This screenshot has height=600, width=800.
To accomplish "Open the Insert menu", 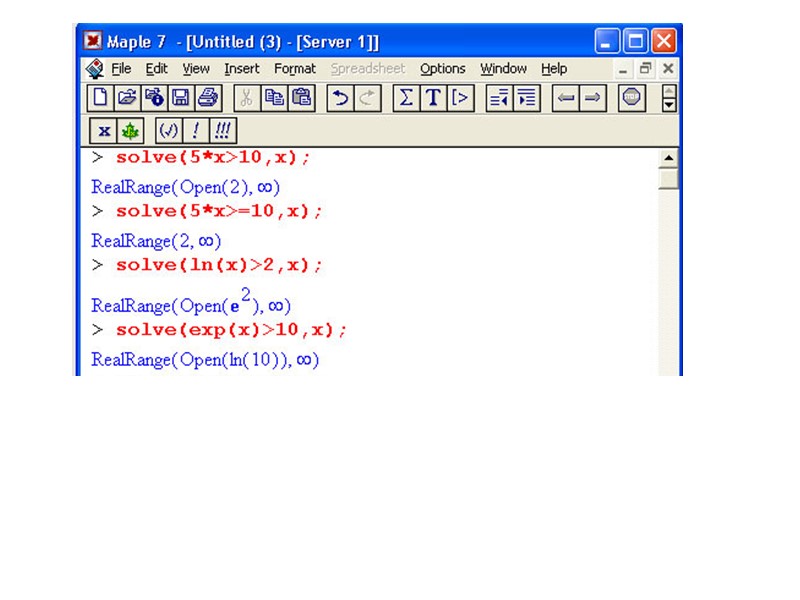I will click(x=242, y=68).
